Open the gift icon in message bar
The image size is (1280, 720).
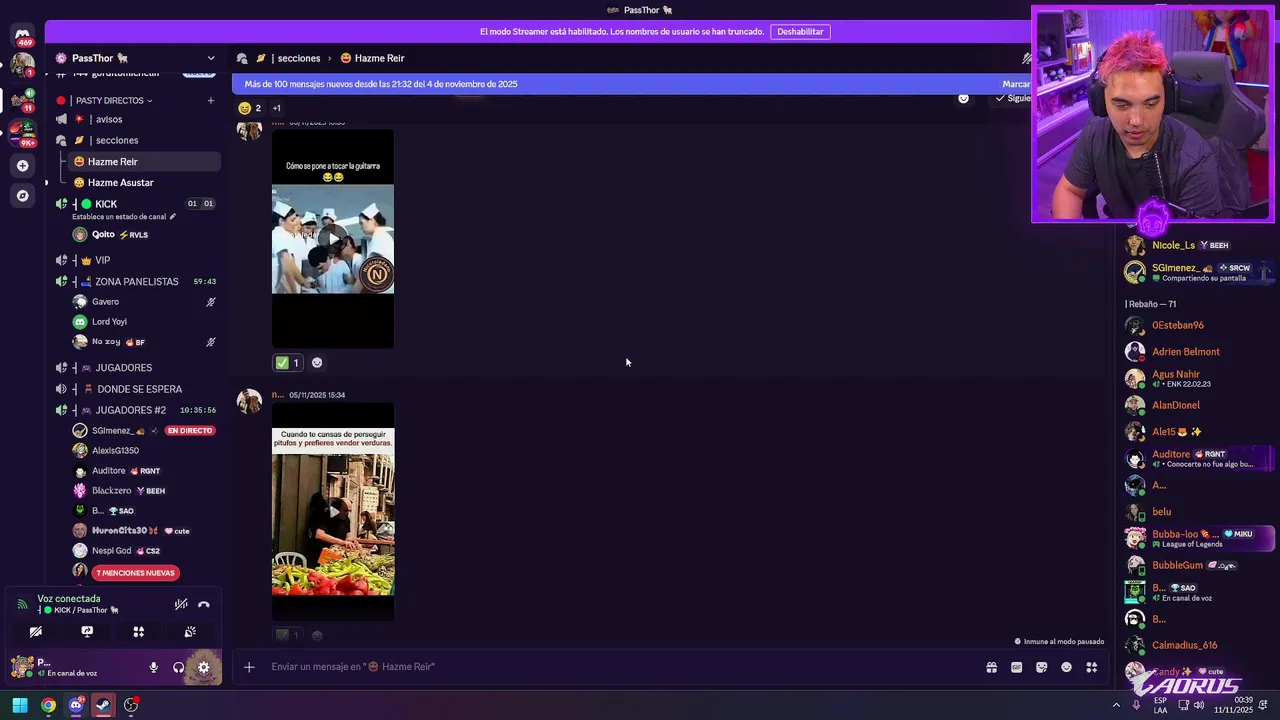[991, 667]
